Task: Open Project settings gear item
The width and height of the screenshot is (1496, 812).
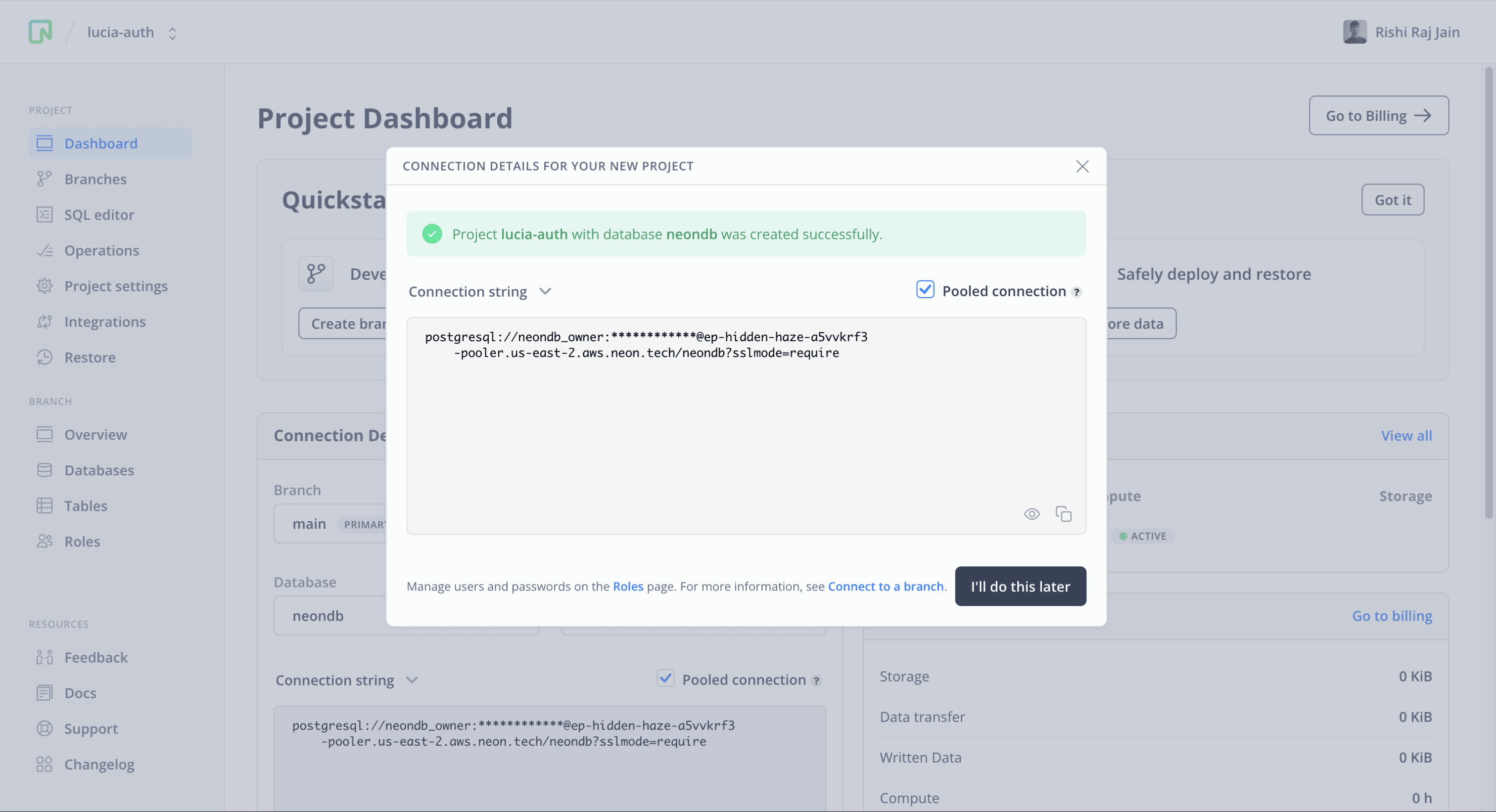Action: click(x=116, y=286)
